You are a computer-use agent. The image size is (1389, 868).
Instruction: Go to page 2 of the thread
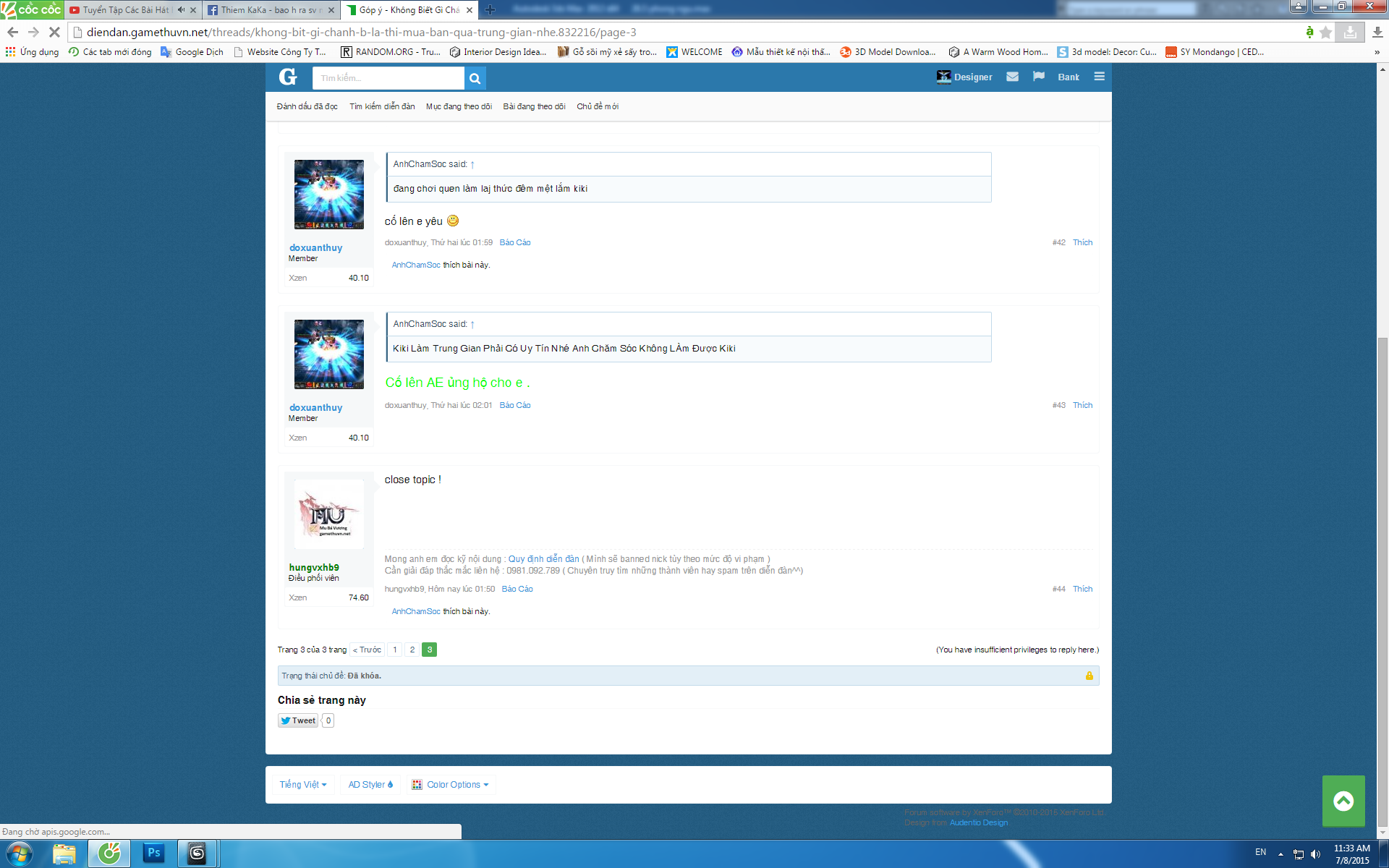tap(412, 650)
